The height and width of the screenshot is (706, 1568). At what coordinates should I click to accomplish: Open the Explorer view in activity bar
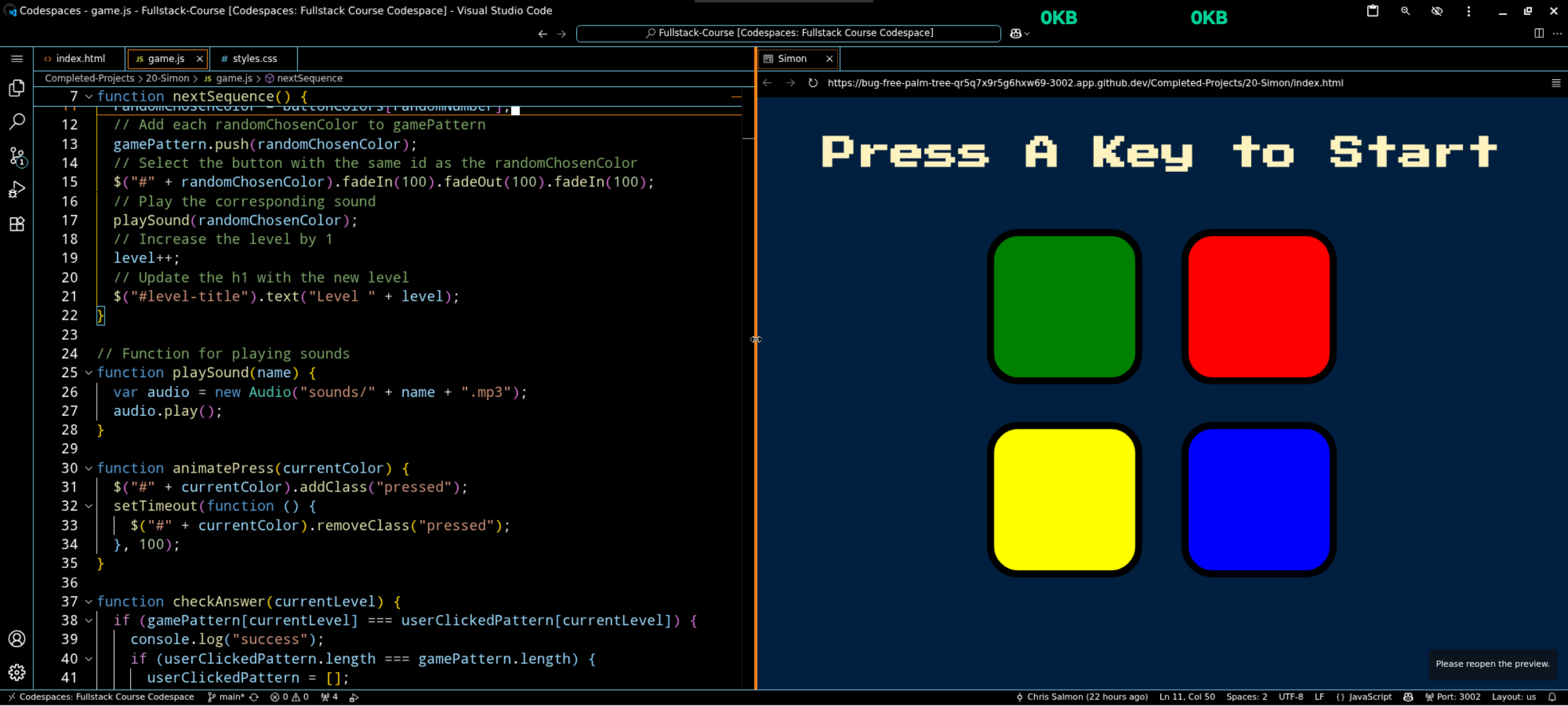click(17, 88)
